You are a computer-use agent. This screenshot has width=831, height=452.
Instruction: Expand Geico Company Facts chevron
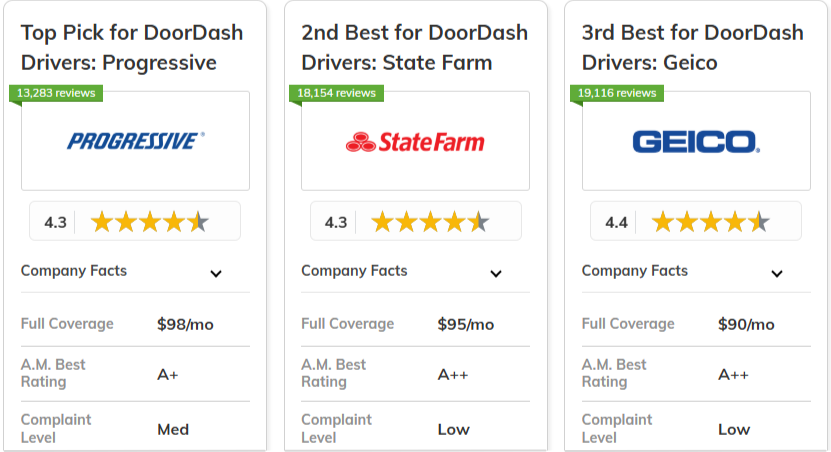coord(777,273)
